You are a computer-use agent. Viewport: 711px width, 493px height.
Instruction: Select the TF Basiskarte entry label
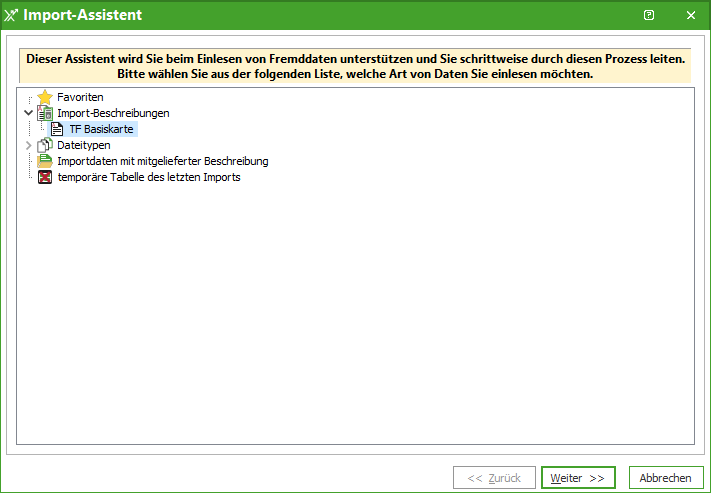[x=102, y=130]
